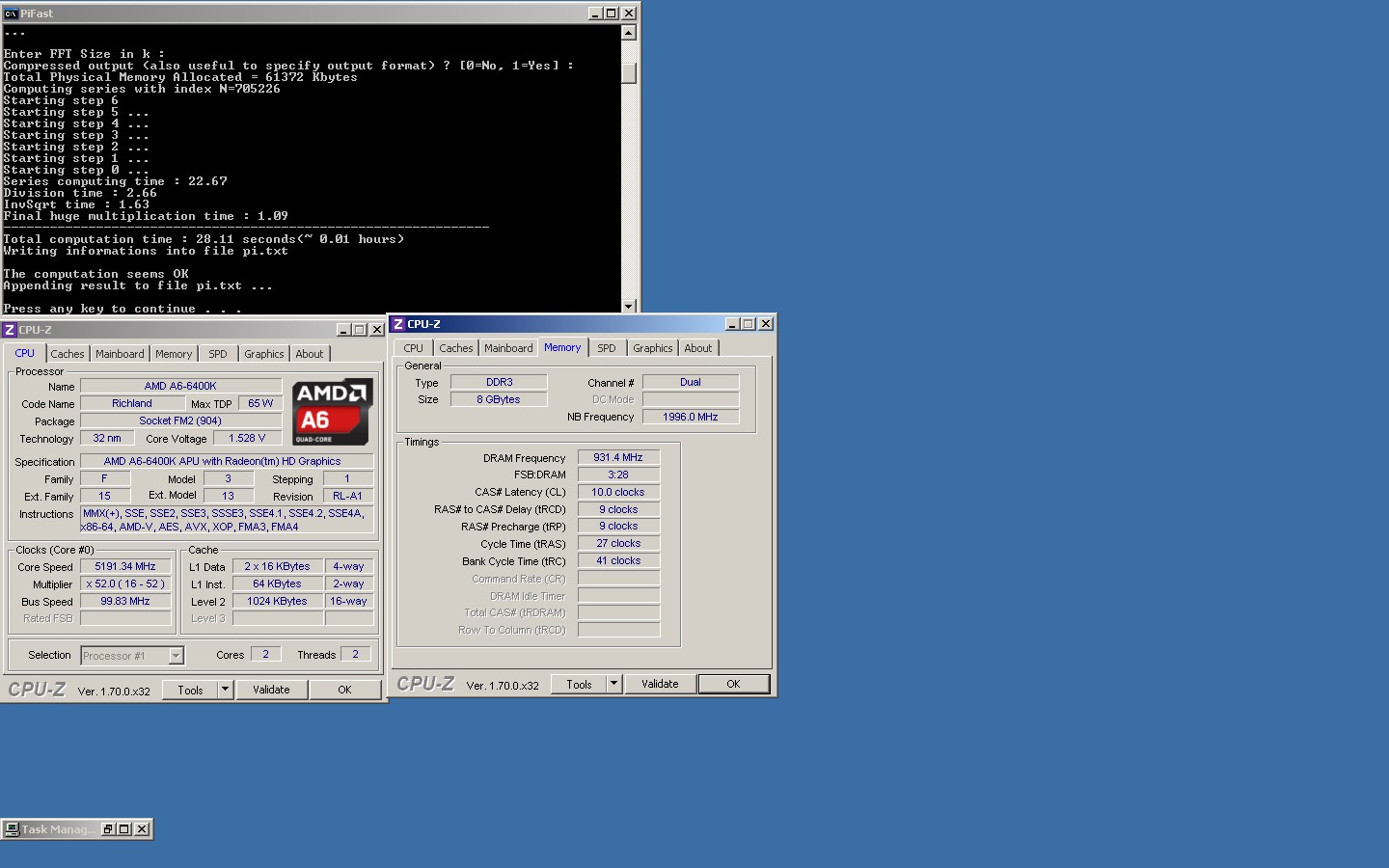Viewport: 1389px width, 868px height.
Task: Click the processor Name field AMD A6-6400K
Action: [180, 387]
